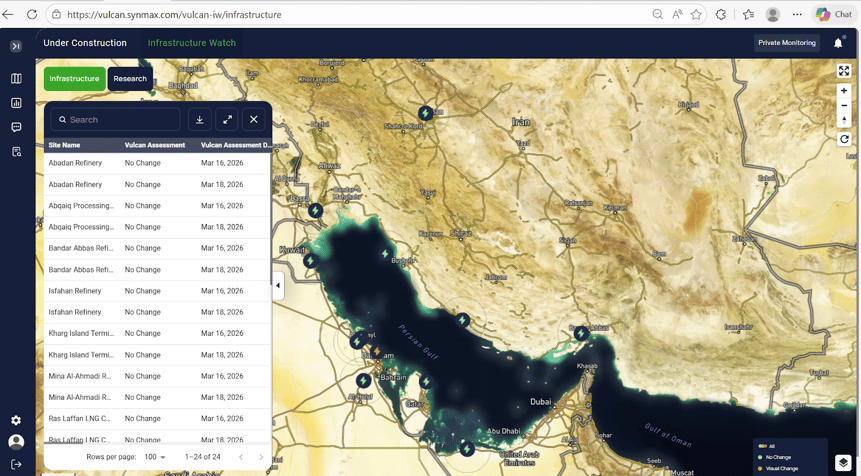Reset map bearing with compass button

point(844,120)
